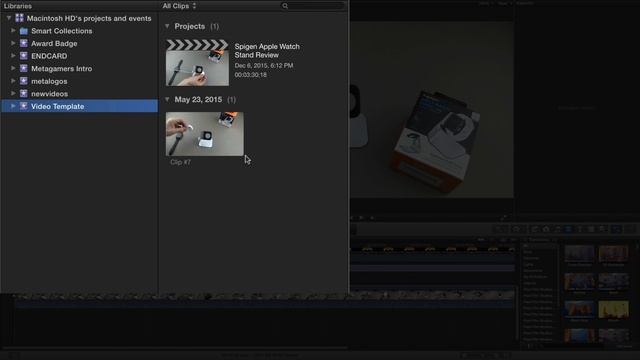Image resolution: width=640 pixels, height=360 pixels.
Task: Open the All Clips filter dropdown
Action: click(179, 6)
